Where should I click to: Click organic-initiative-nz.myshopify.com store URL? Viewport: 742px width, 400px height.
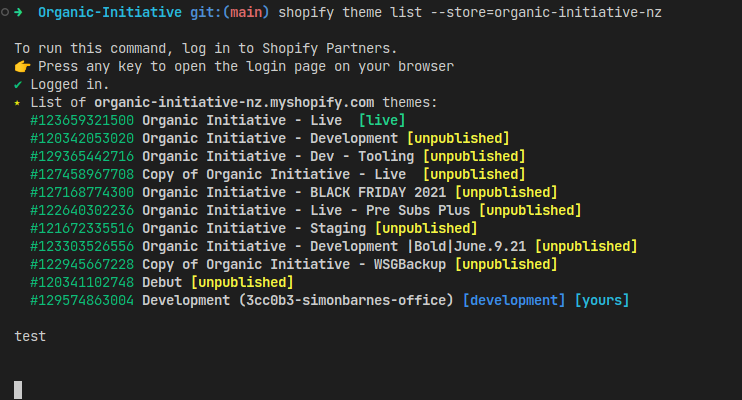click(234, 102)
